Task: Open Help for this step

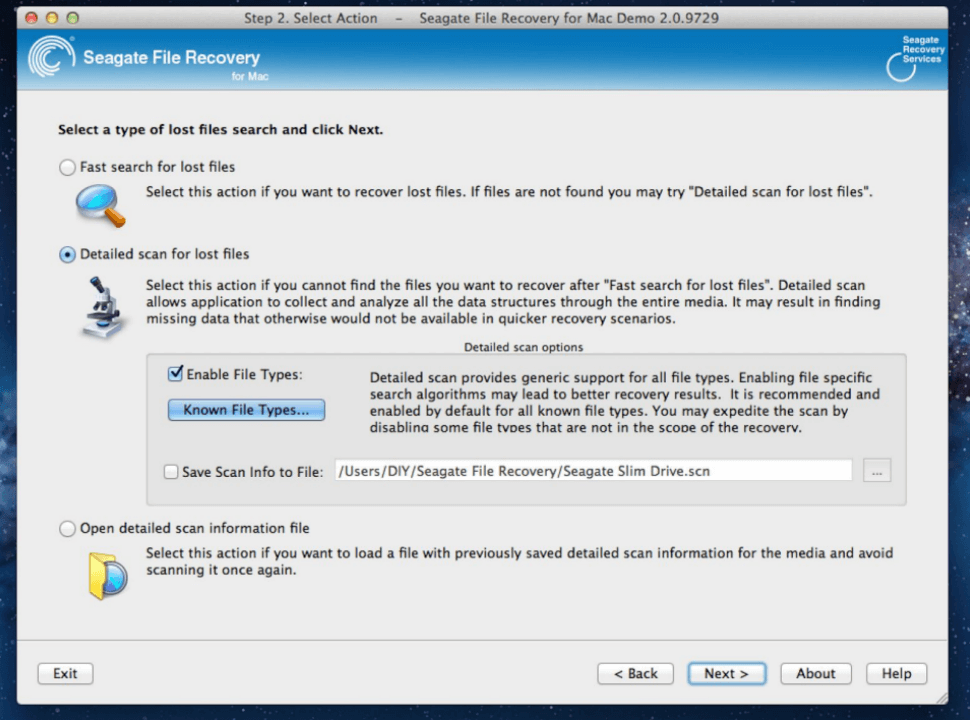Action: [896, 674]
